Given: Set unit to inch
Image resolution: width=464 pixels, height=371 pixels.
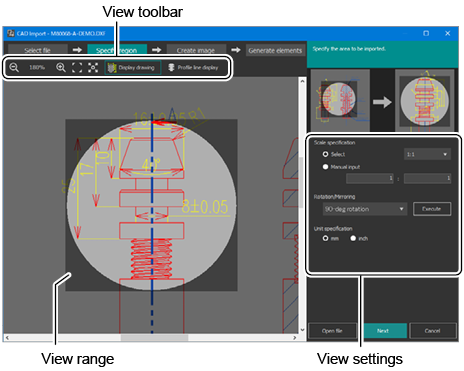Looking at the screenshot, I should coord(353,238).
